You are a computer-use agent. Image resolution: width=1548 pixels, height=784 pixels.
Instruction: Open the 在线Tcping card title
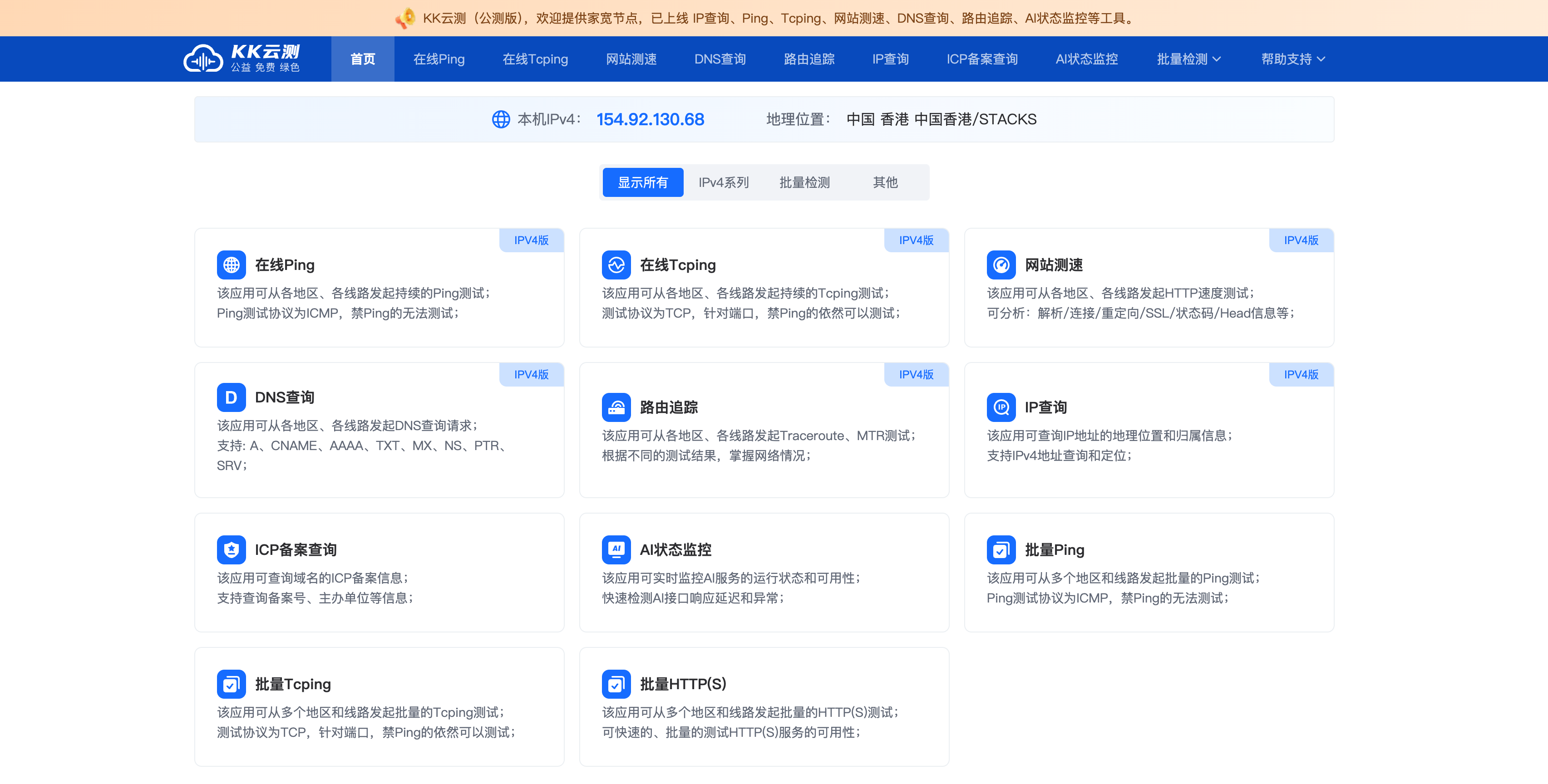[x=678, y=265]
